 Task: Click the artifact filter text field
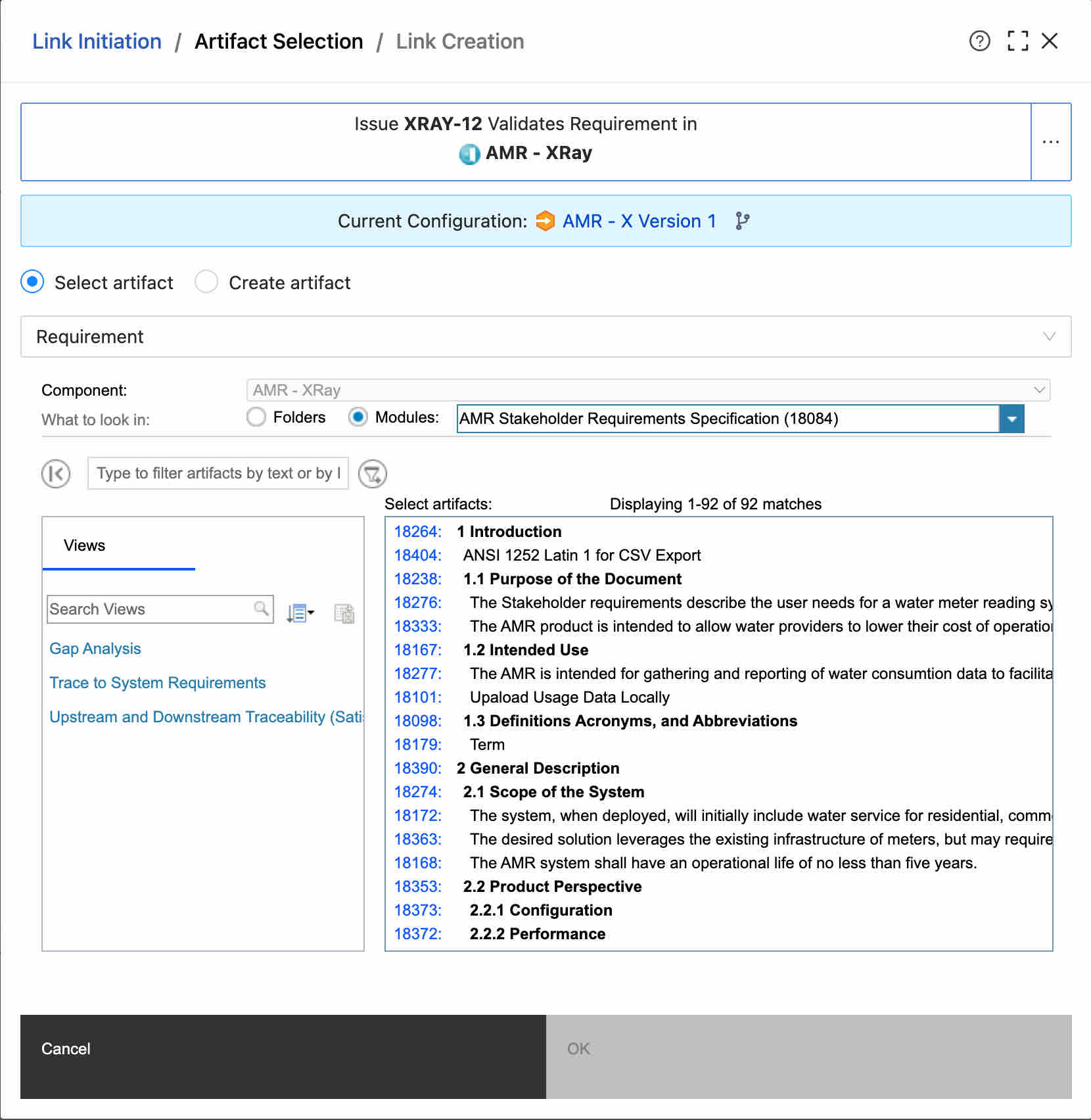pos(218,473)
